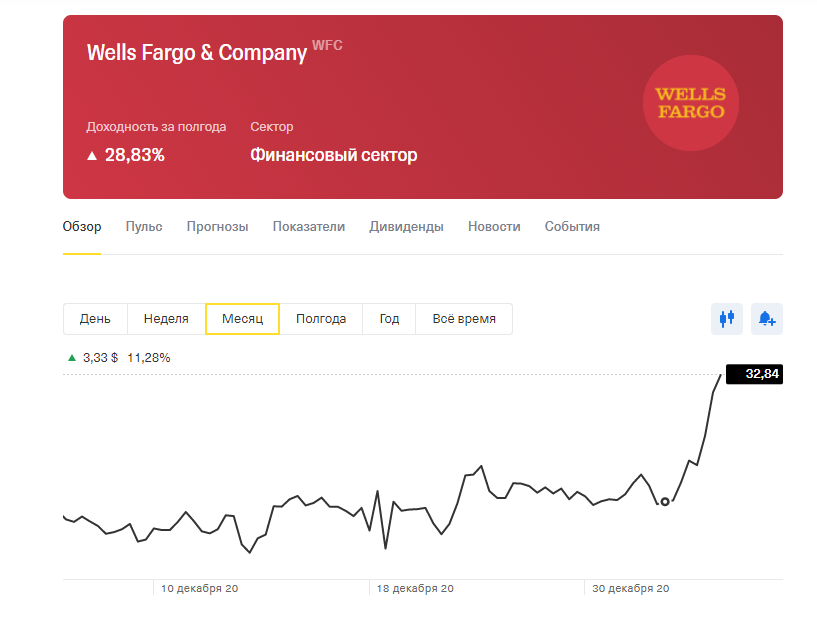The image size is (817, 624).
Task: Show chart for Всё время
Action: (463, 319)
